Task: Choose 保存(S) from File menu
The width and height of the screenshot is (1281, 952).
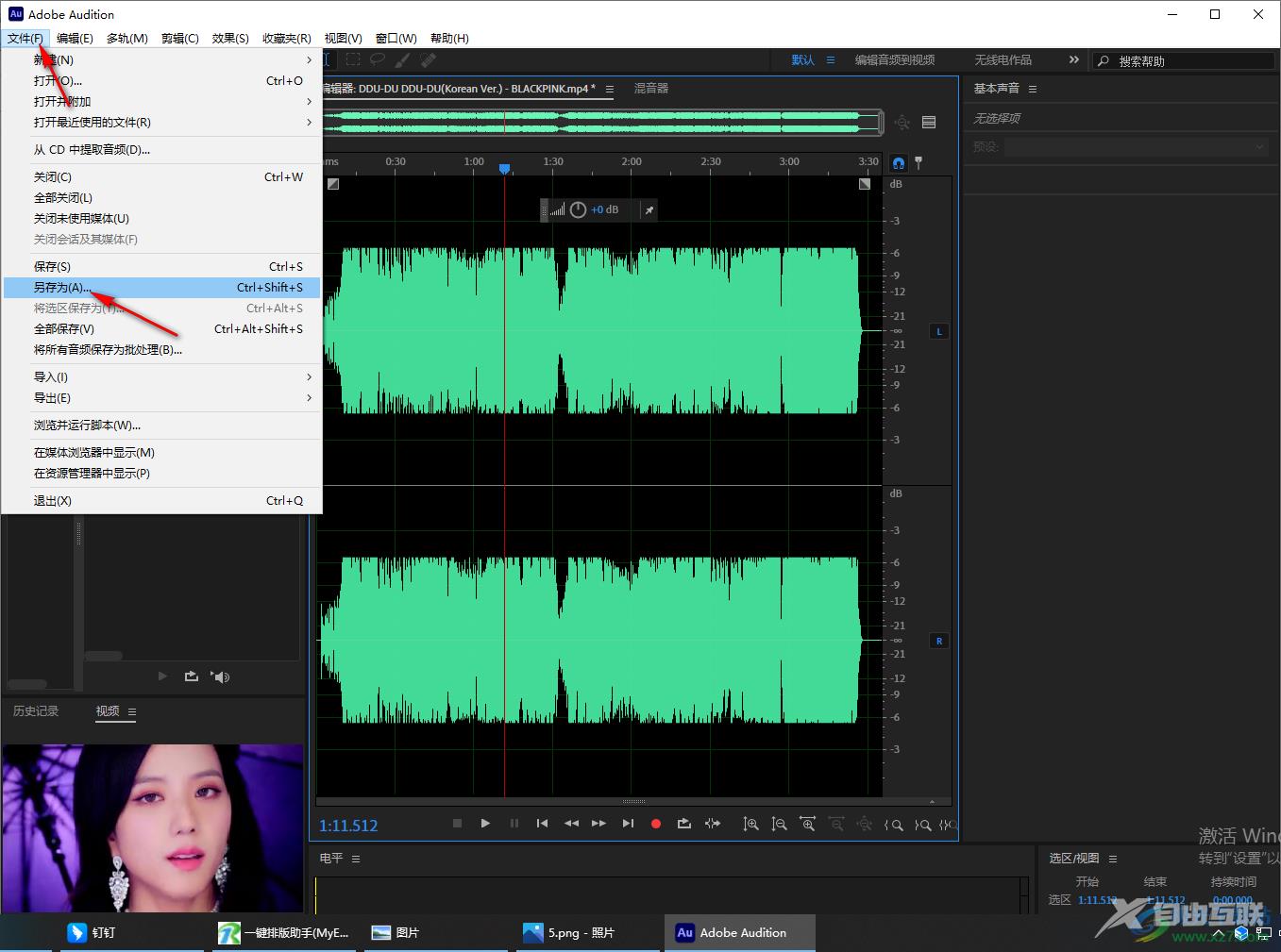Action: click(162, 266)
